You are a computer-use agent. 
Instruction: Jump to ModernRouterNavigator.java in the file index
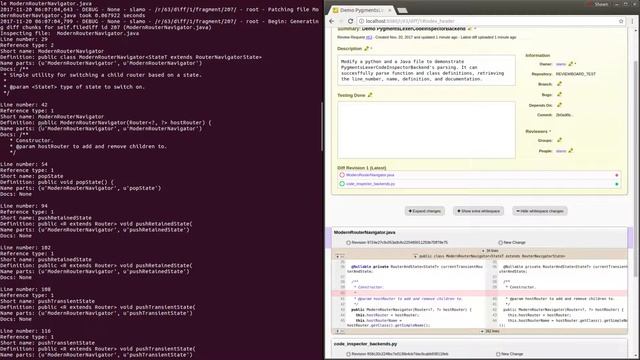click(370, 175)
